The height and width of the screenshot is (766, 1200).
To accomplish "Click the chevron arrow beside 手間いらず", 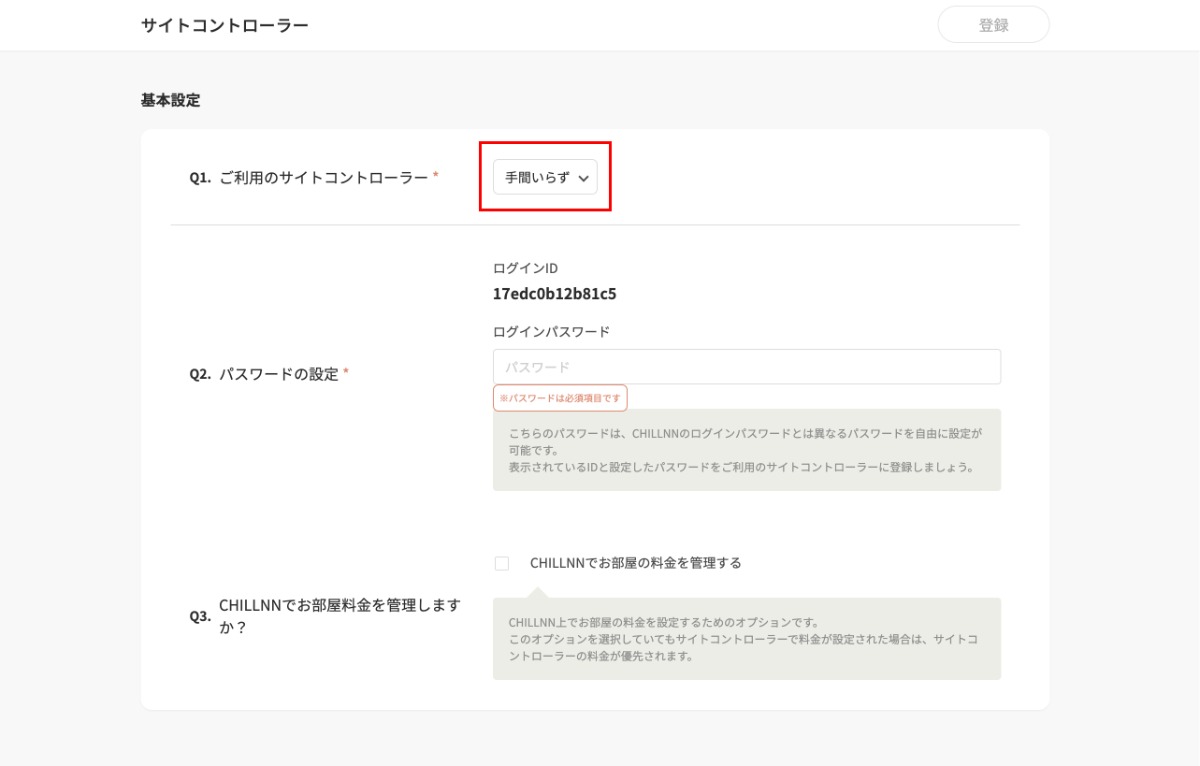I will tap(584, 178).
